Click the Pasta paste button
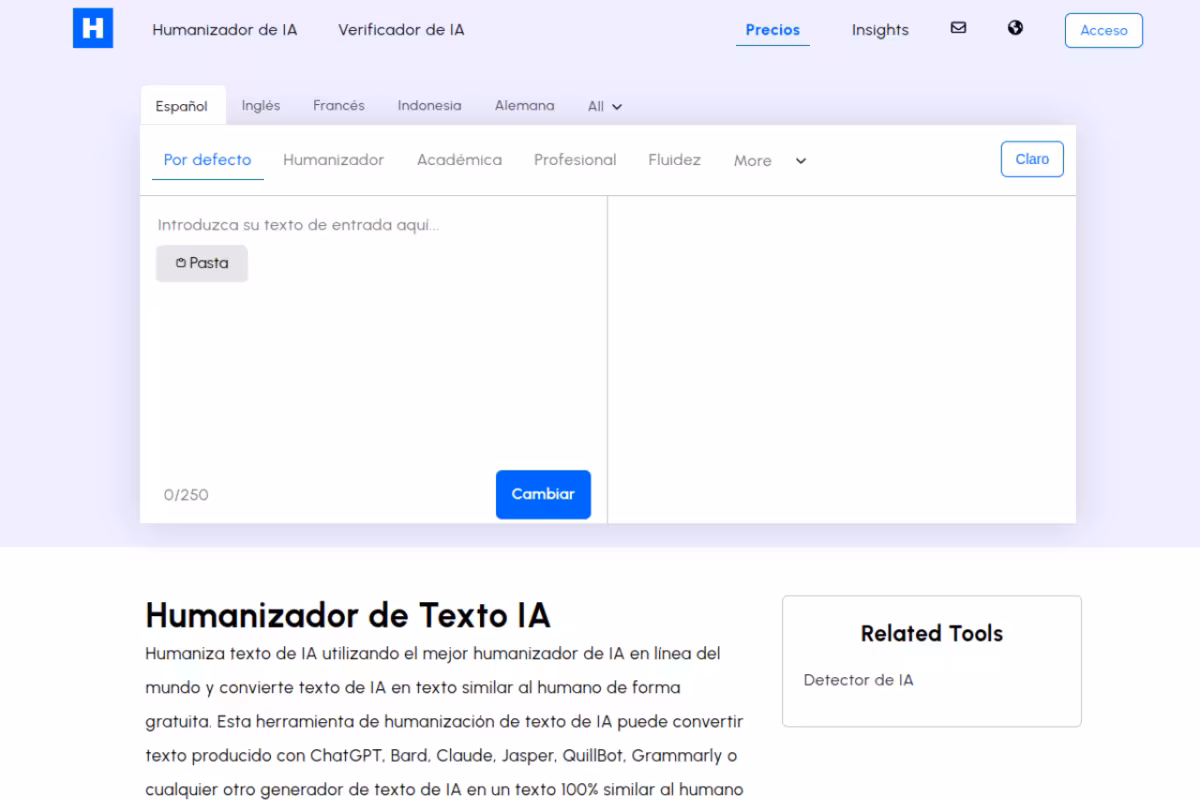The width and height of the screenshot is (1200, 800). click(x=202, y=263)
